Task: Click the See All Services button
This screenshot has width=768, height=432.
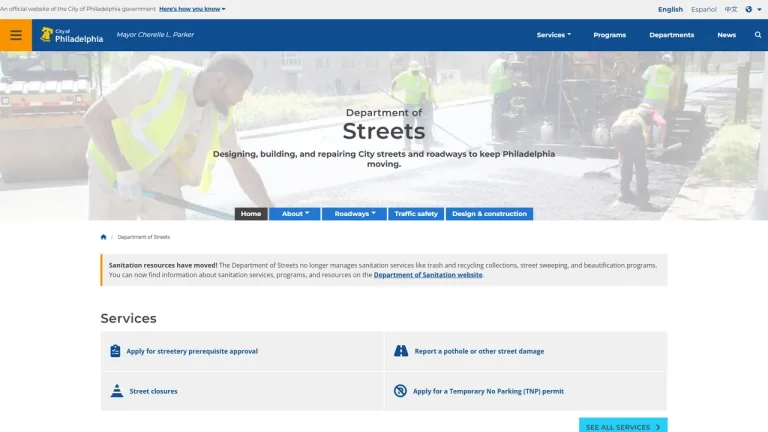Action: click(623, 426)
